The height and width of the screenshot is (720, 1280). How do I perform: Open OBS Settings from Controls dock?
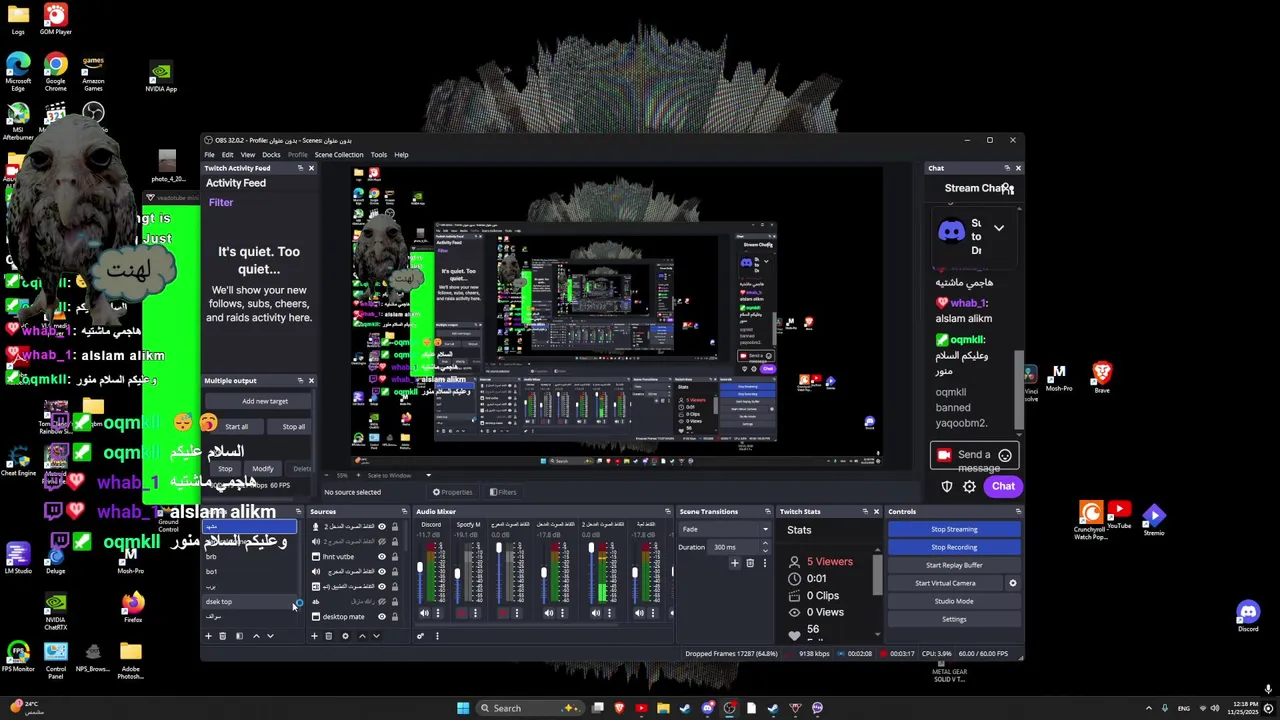coord(954,619)
